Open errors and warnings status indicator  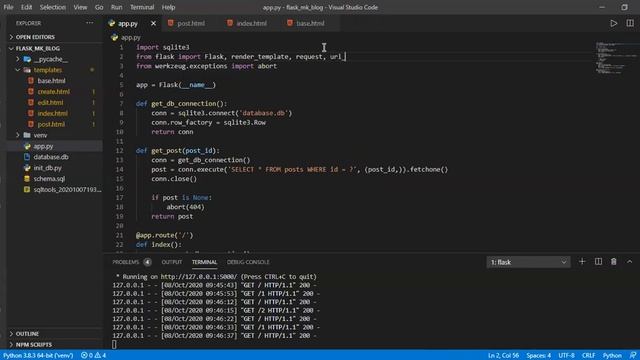point(93,355)
